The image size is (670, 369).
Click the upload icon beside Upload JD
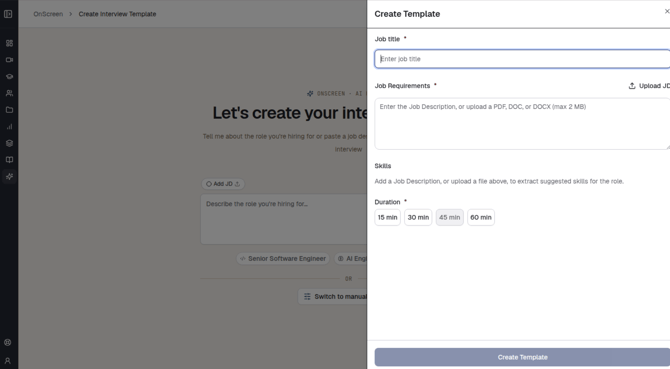pyautogui.click(x=632, y=86)
